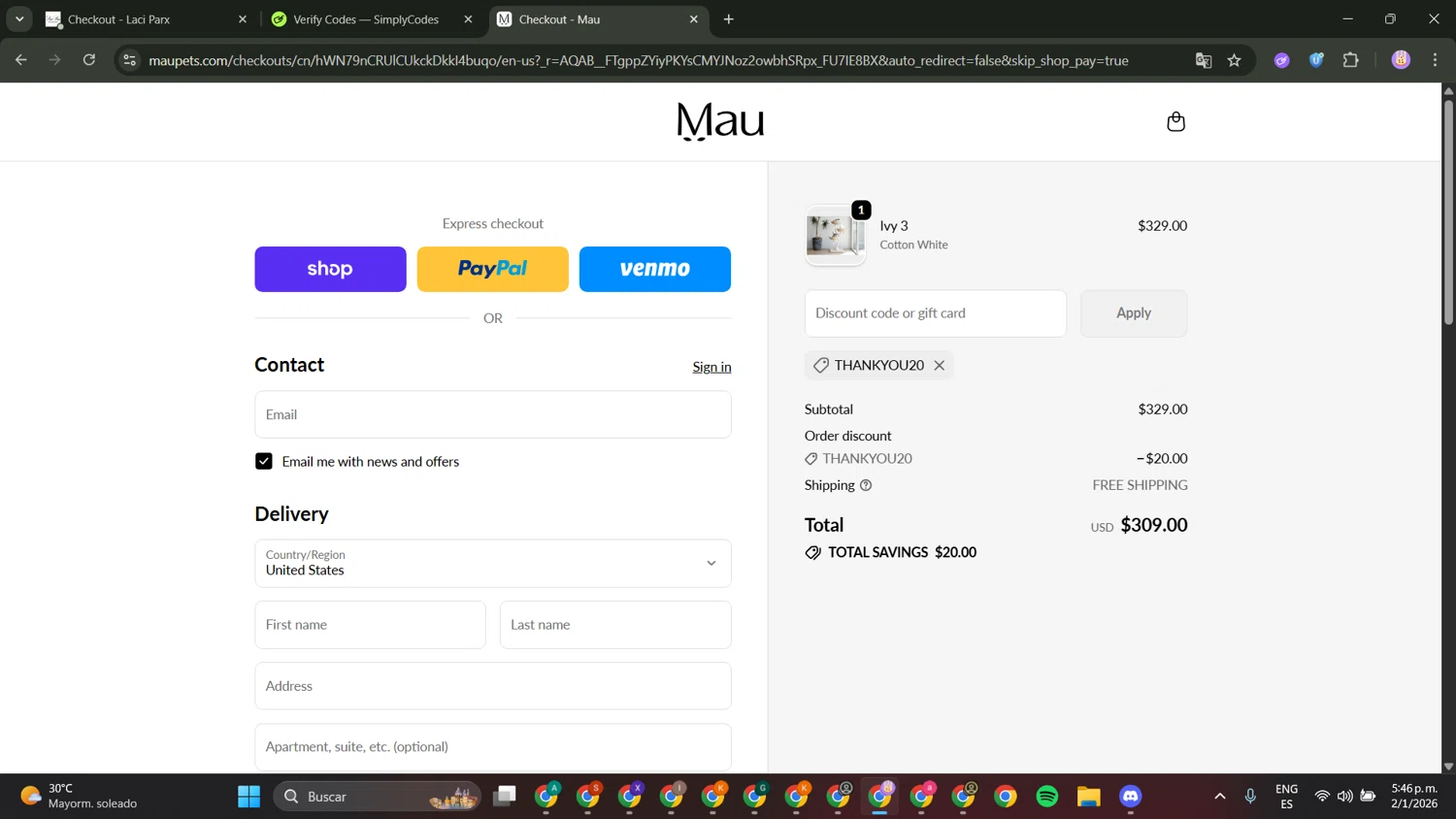The width and height of the screenshot is (1456, 819).
Task: Click the Cotton White variant text
Action: point(913,246)
